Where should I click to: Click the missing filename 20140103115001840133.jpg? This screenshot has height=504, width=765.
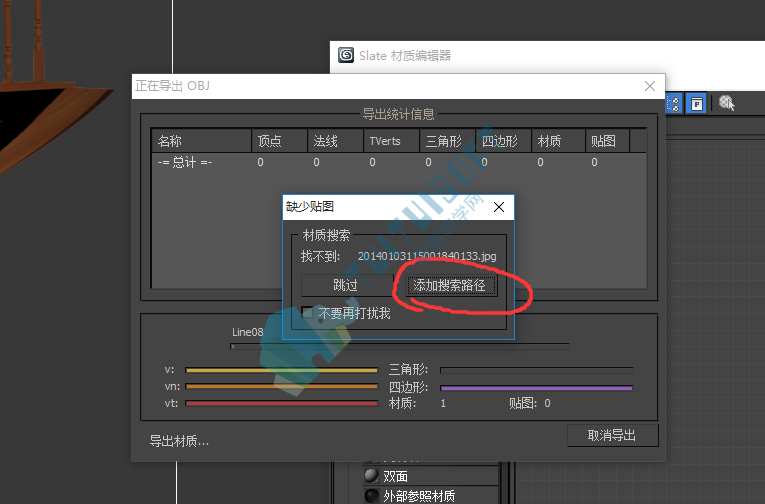tap(427, 256)
